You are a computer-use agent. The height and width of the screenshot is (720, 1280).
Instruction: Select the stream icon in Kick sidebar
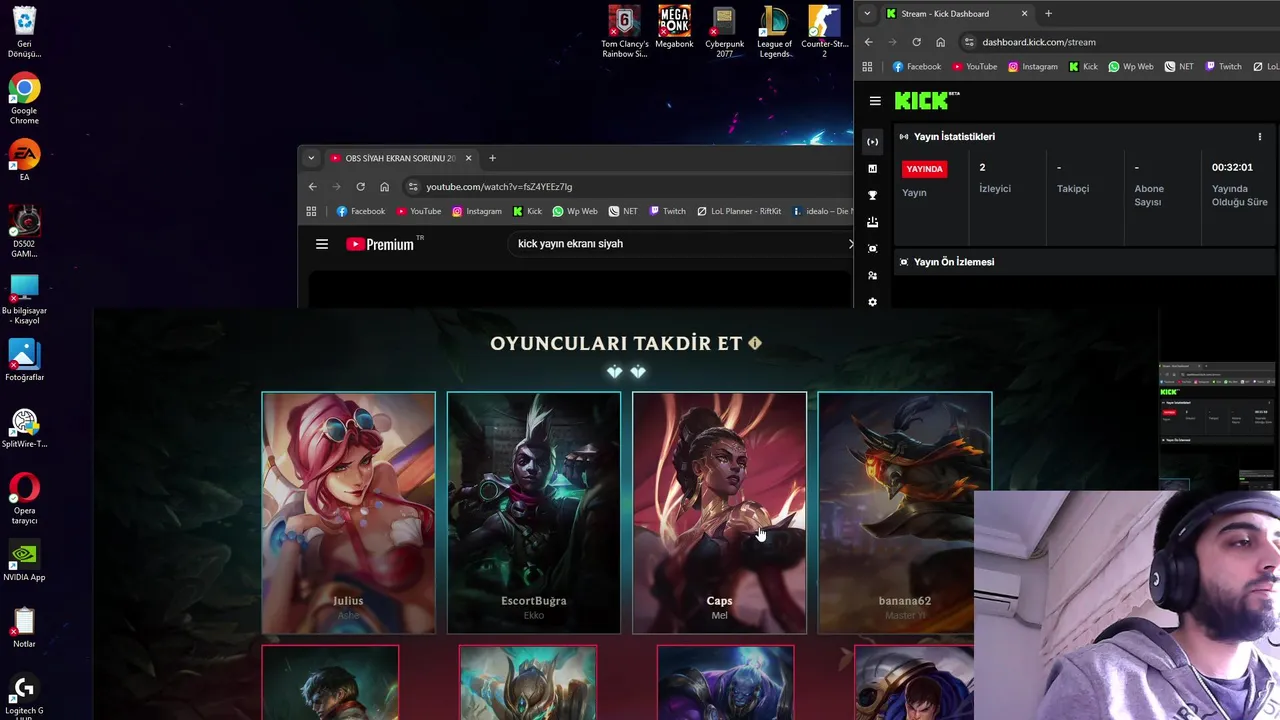872,142
